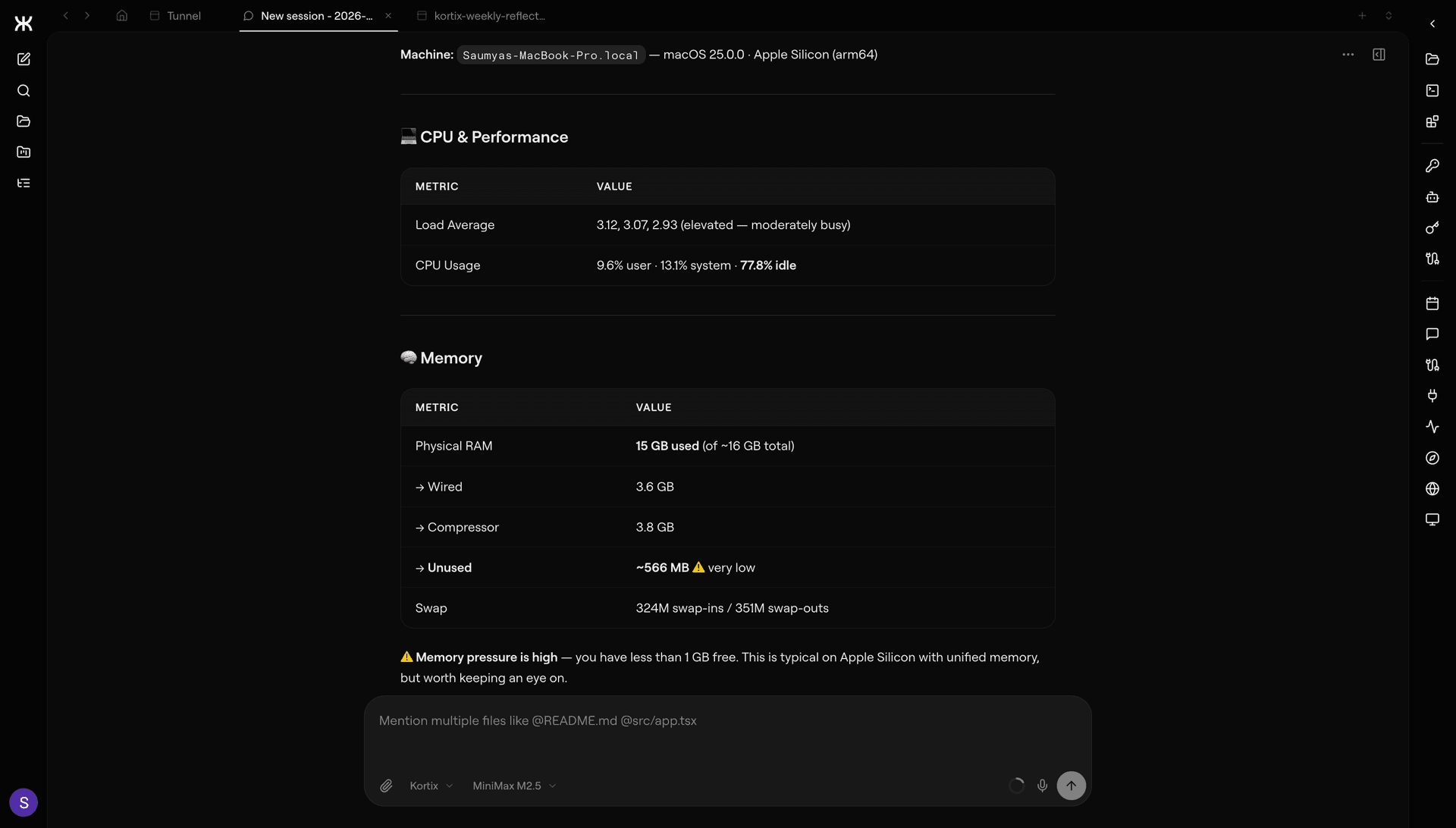This screenshot has height=828, width=1456.
Task: Click the Saumyas-MacBook-Pro.local hostname
Action: 551,55
